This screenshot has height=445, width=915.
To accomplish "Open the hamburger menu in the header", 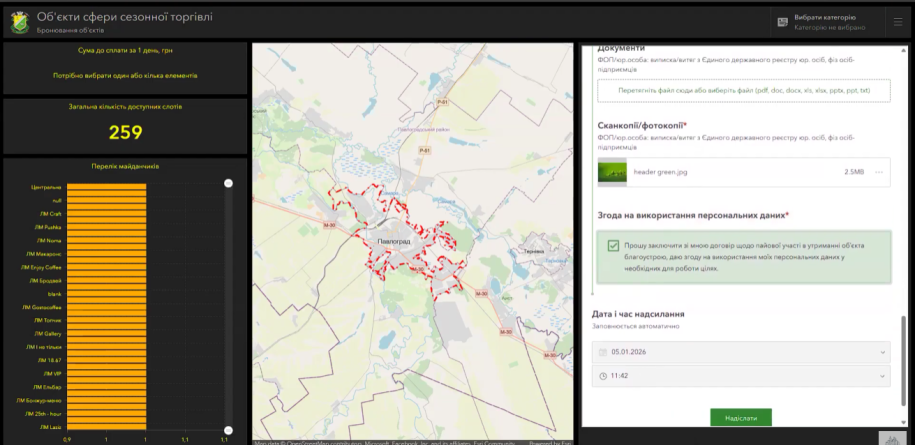I will click(897, 21).
